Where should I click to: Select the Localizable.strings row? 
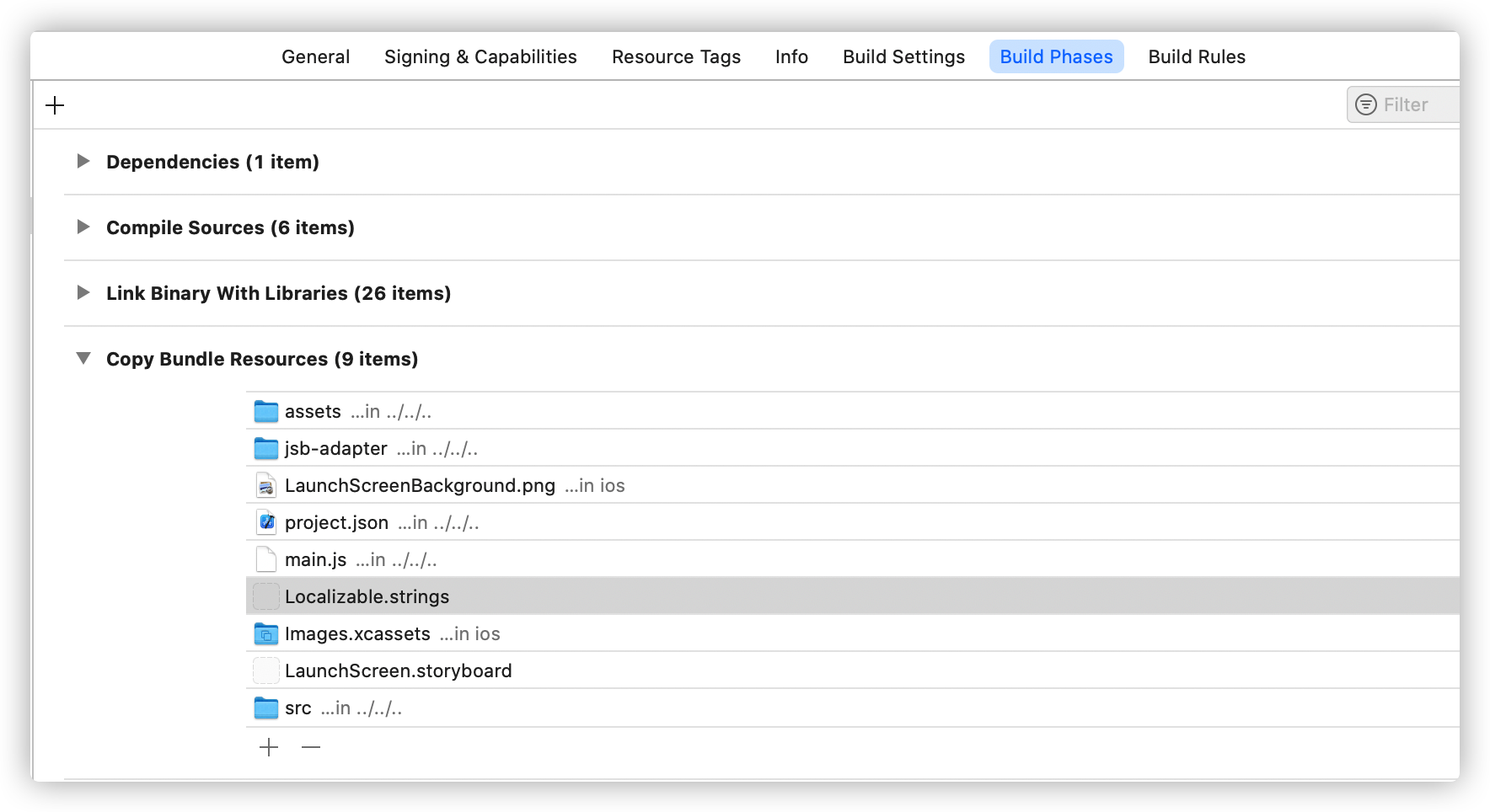(x=367, y=597)
